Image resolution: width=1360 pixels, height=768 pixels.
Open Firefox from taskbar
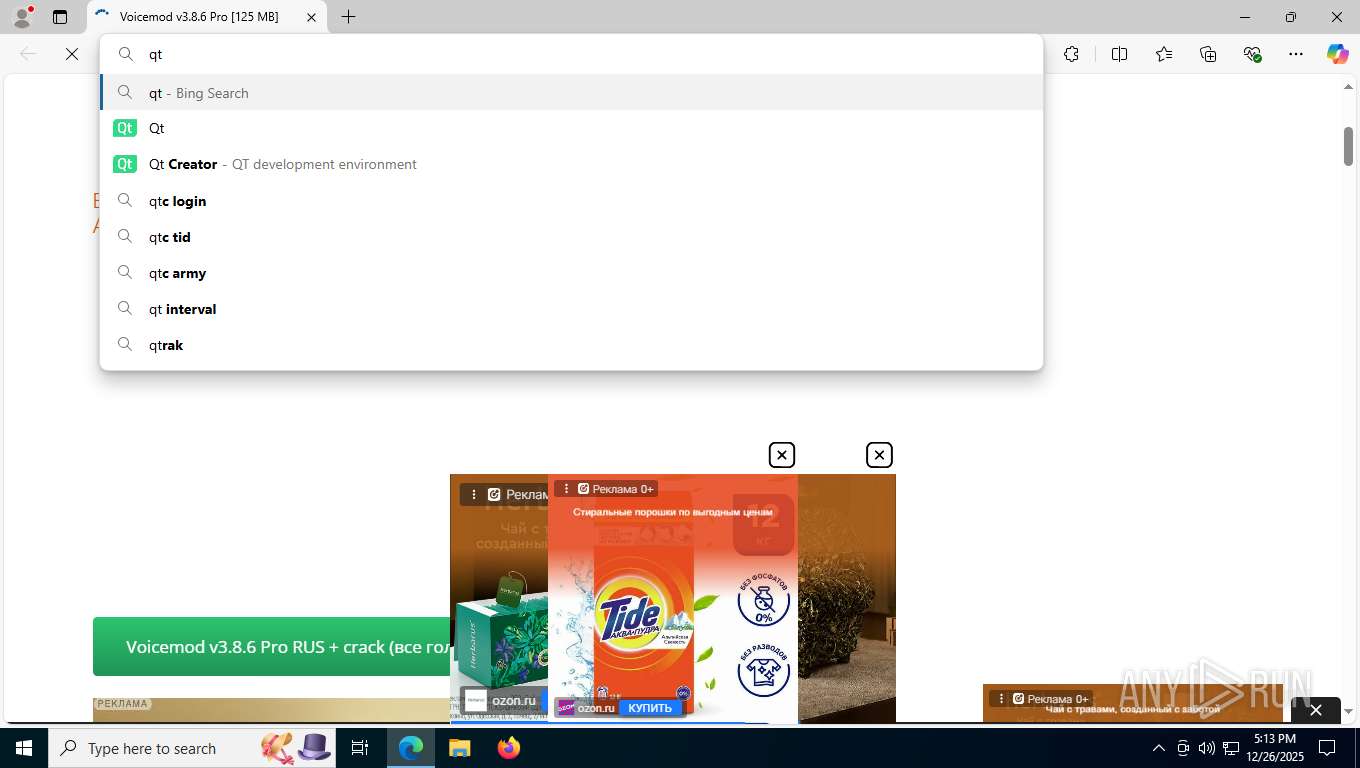[x=508, y=748]
